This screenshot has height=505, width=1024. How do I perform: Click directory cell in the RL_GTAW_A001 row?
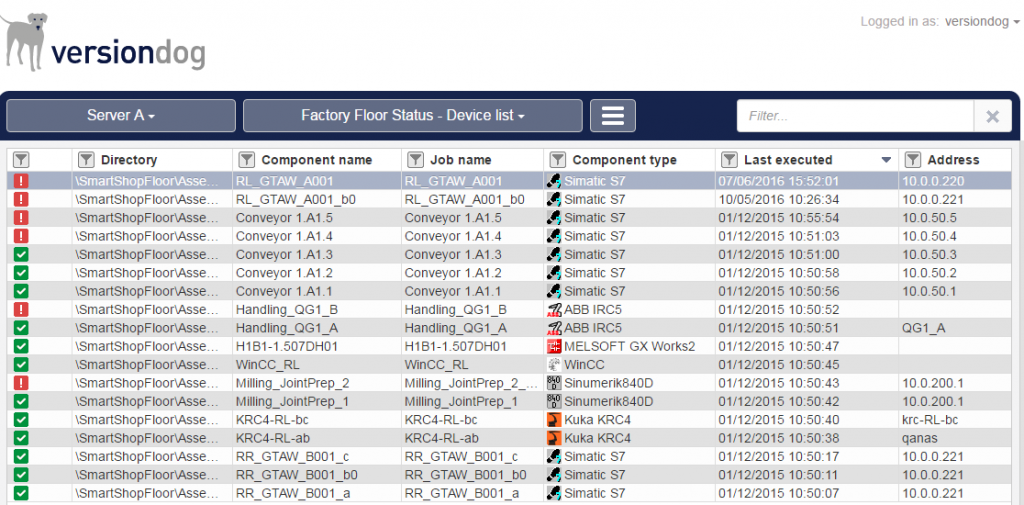coord(152,181)
